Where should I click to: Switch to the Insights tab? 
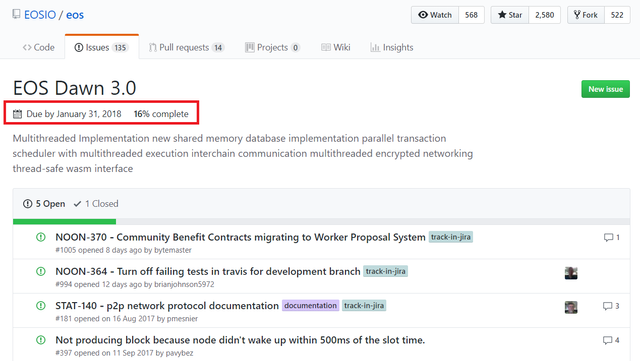(392, 47)
